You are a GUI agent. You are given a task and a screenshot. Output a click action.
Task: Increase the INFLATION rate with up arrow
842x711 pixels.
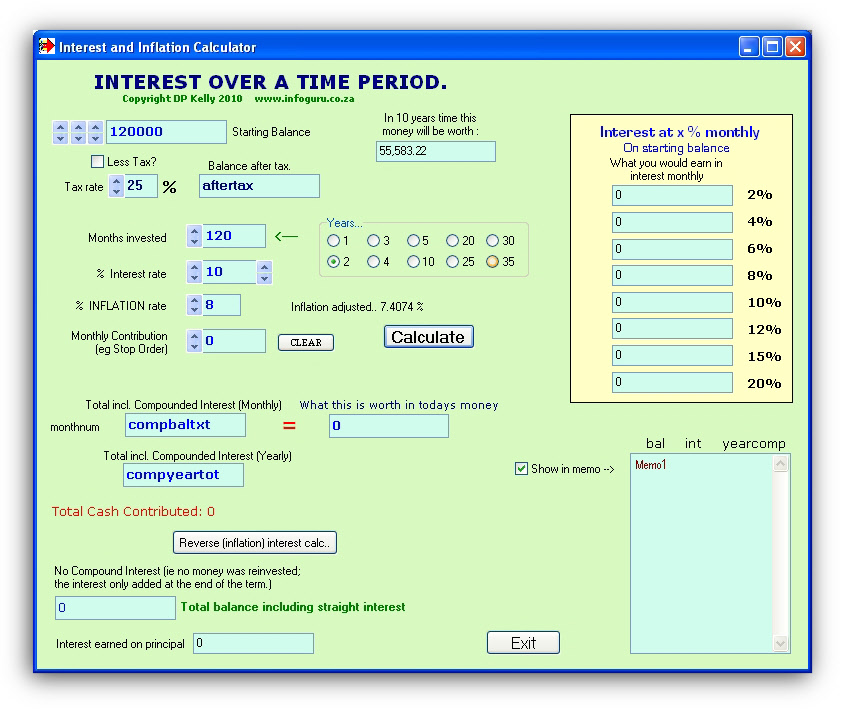(x=194, y=300)
